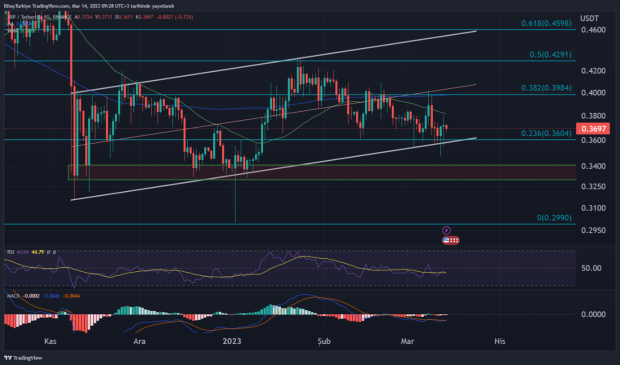Click the Mar month label on time axis
This screenshot has height=365, width=620.
click(407, 341)
